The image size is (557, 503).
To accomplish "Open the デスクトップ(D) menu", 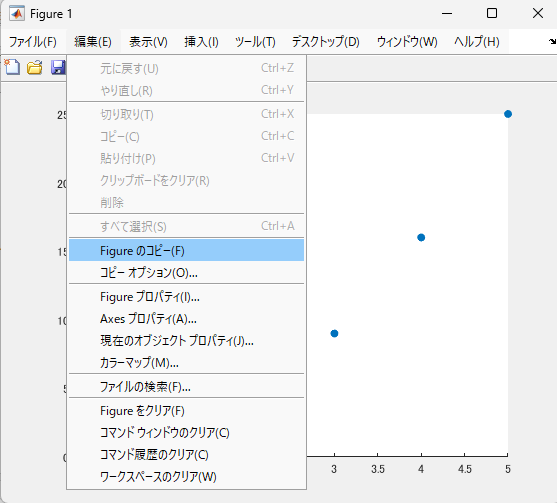I will click(x=325, y=42).
